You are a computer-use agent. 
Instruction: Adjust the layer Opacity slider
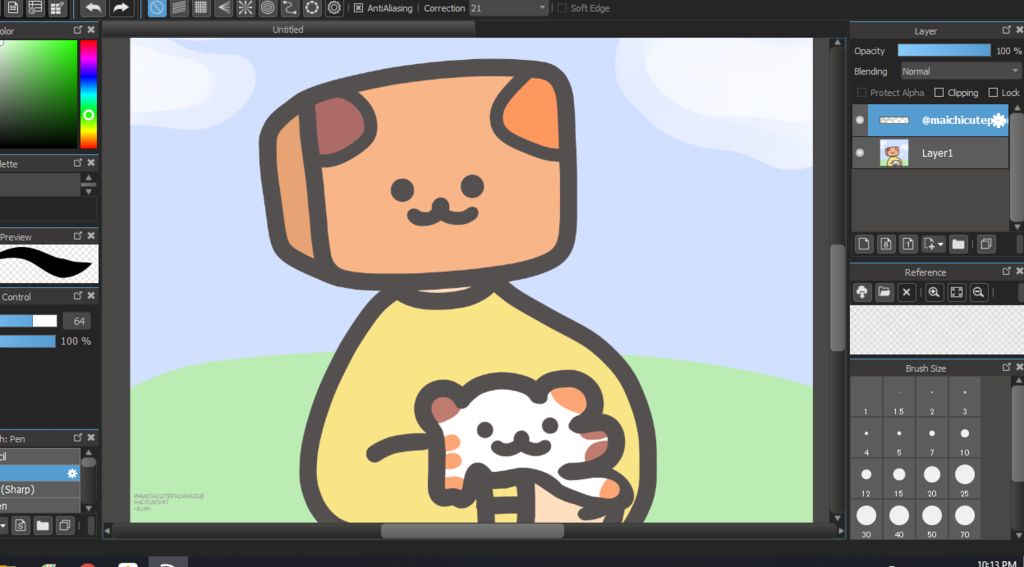944,51
